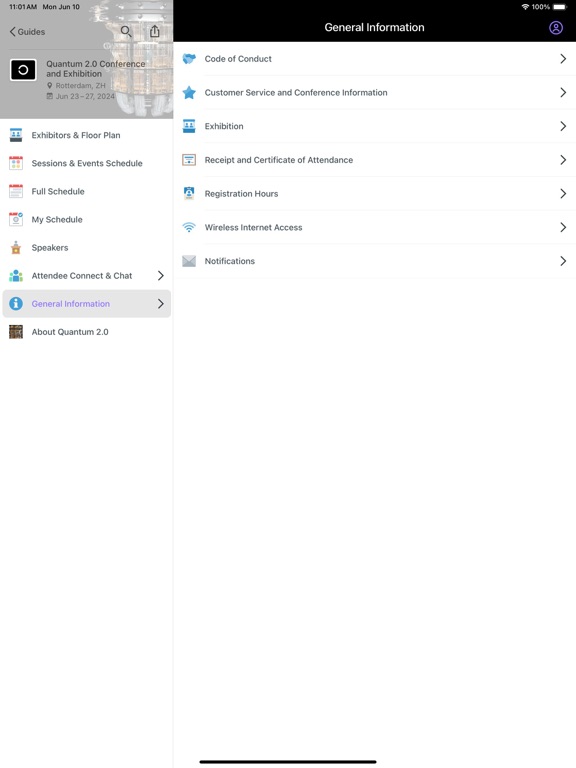Select Receipt and Certificate of Attendance text
The image size is (576, 768).
click(279, 160)
